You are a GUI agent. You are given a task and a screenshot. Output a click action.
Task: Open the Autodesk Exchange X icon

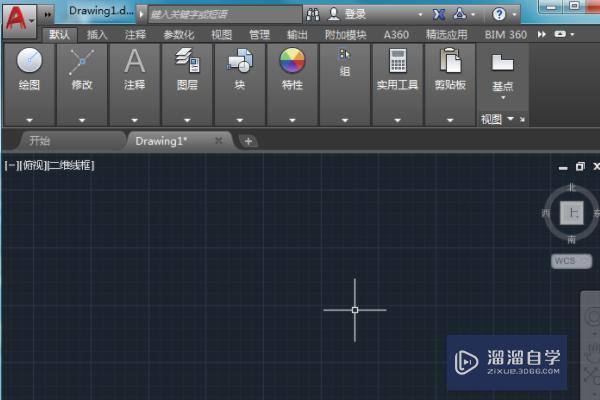439,15
